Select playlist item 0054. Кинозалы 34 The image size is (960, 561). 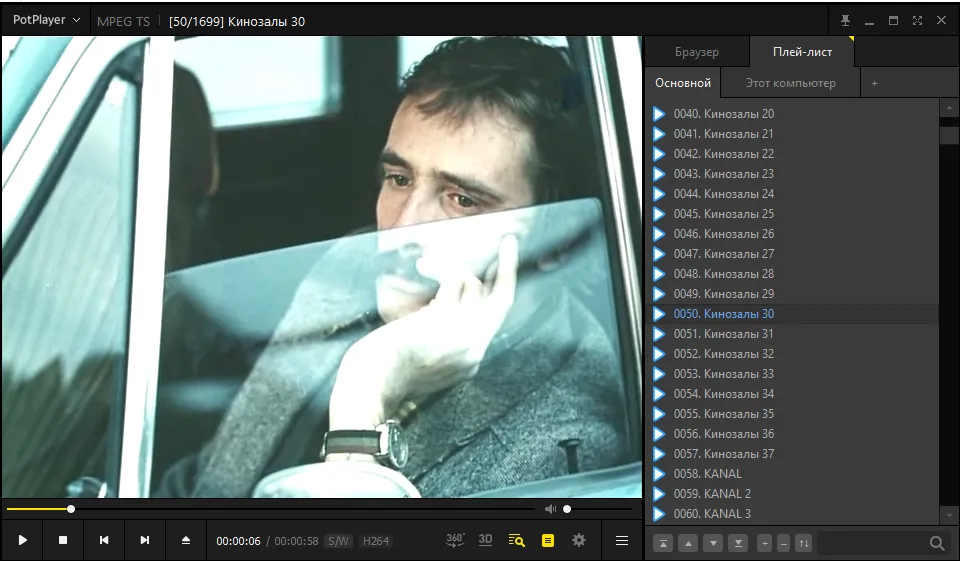coord(792,394)
